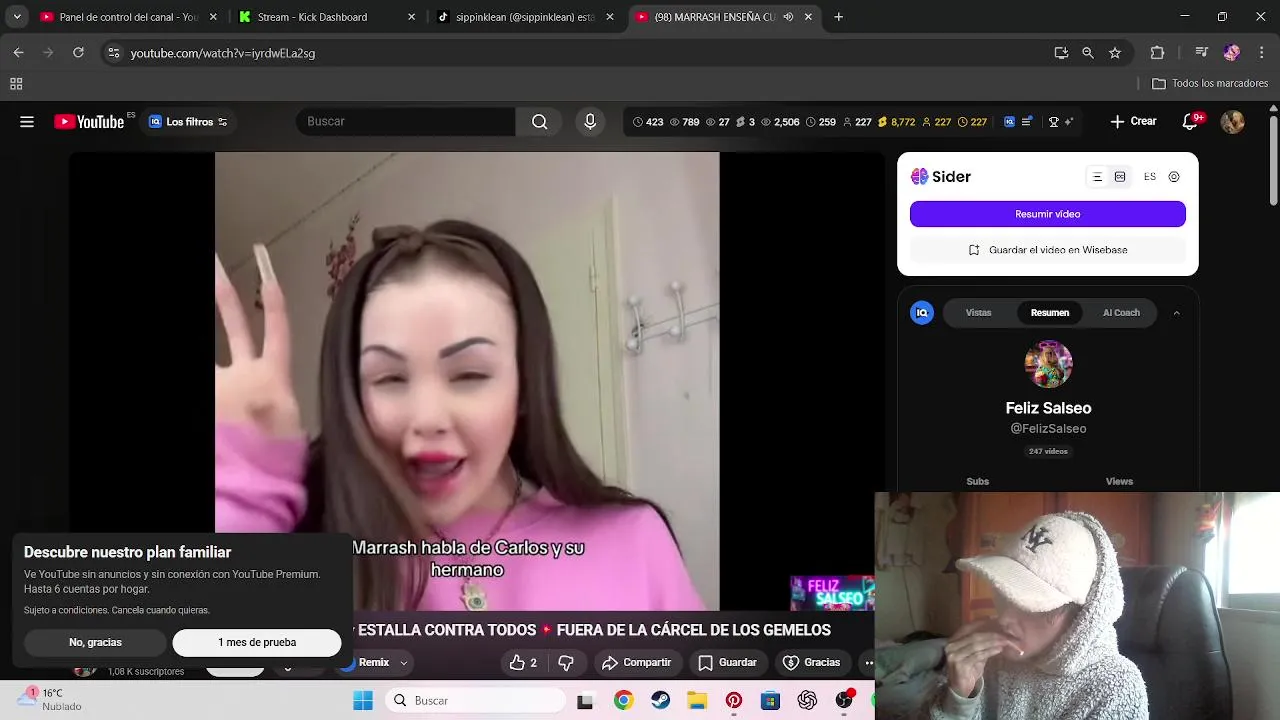Expand the Remix dropdown arrow
The image size is (1280, 720).
[x=404, y=662]
